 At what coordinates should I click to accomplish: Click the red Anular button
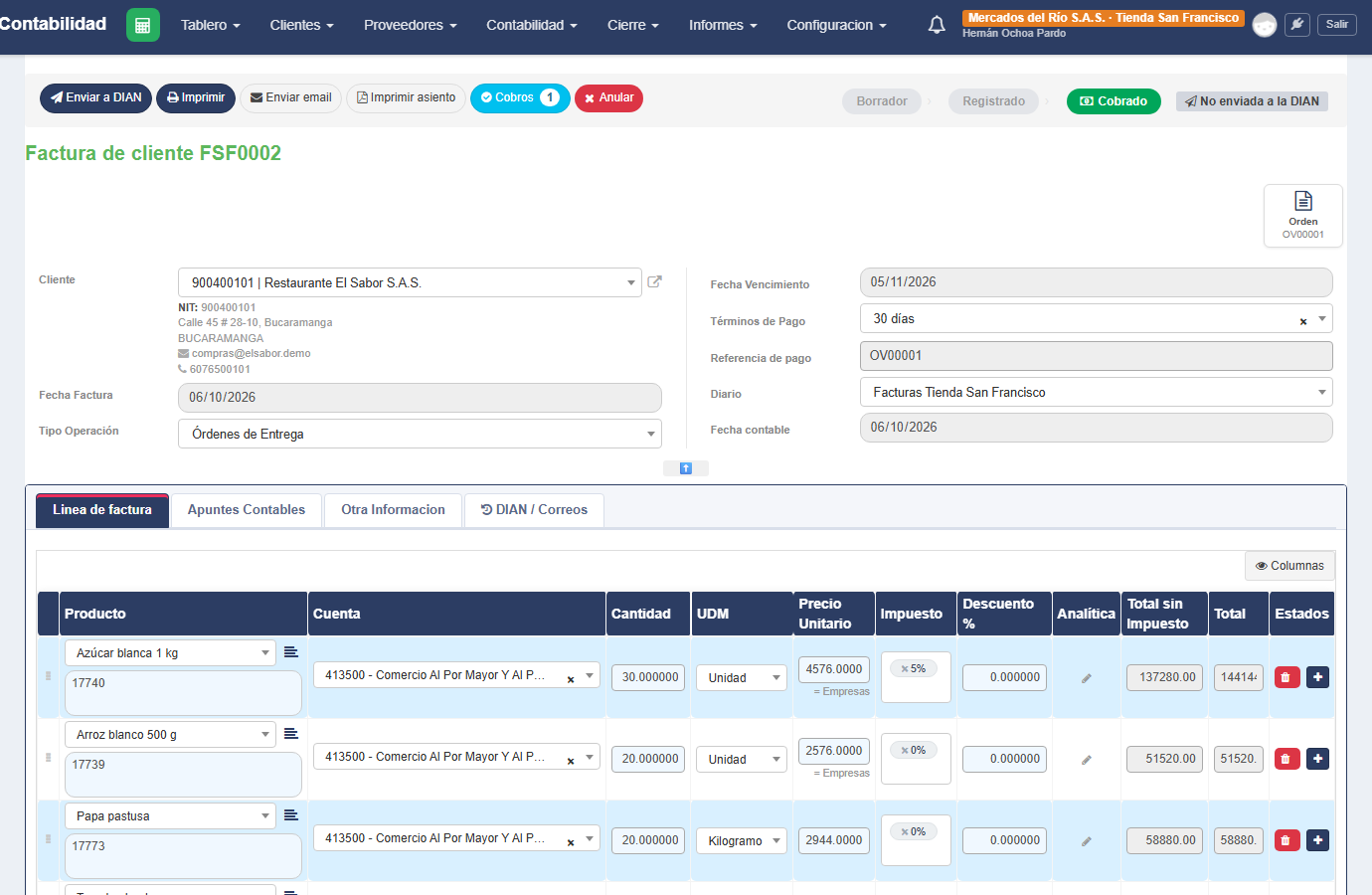pyautogui.click(x=608, y=98)
